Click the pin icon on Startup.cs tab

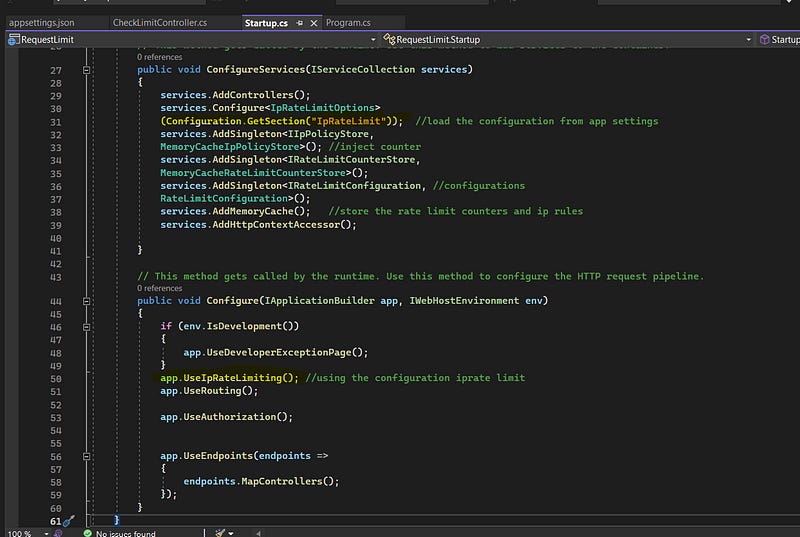click(x=300, y=22)
